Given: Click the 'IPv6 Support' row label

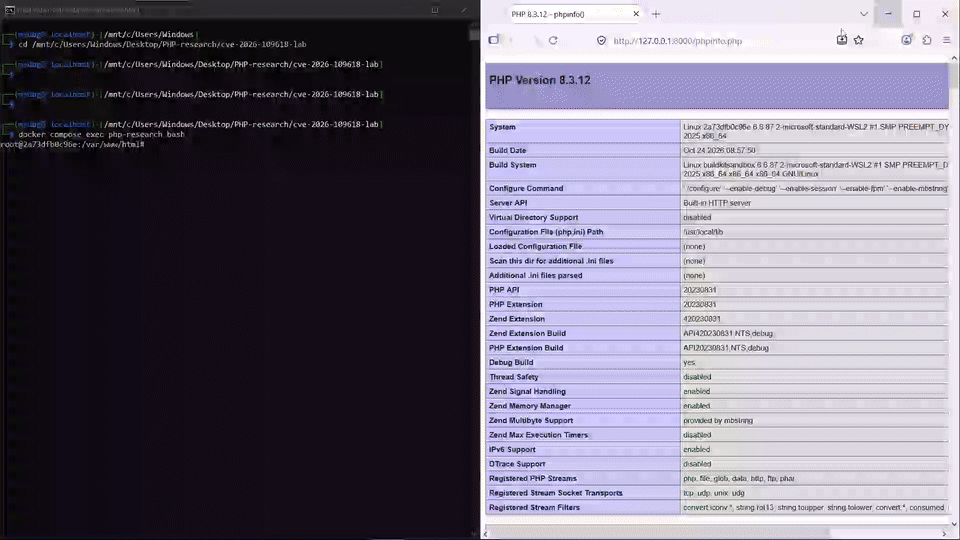Looking at the screenshot, I should point(512,449).
